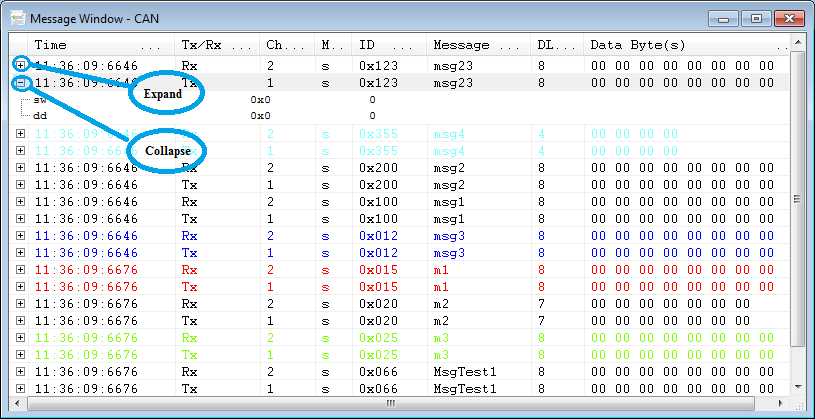Click DLC value 7 in m2 Rx row
Viewport: 815px width, 419px height.
pos(541,304)
